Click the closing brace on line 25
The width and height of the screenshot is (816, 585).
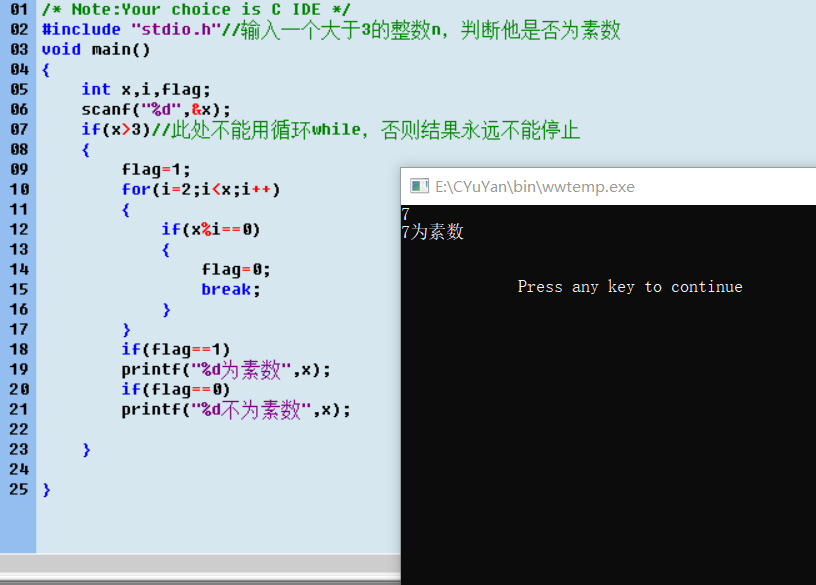pos(46,490)
